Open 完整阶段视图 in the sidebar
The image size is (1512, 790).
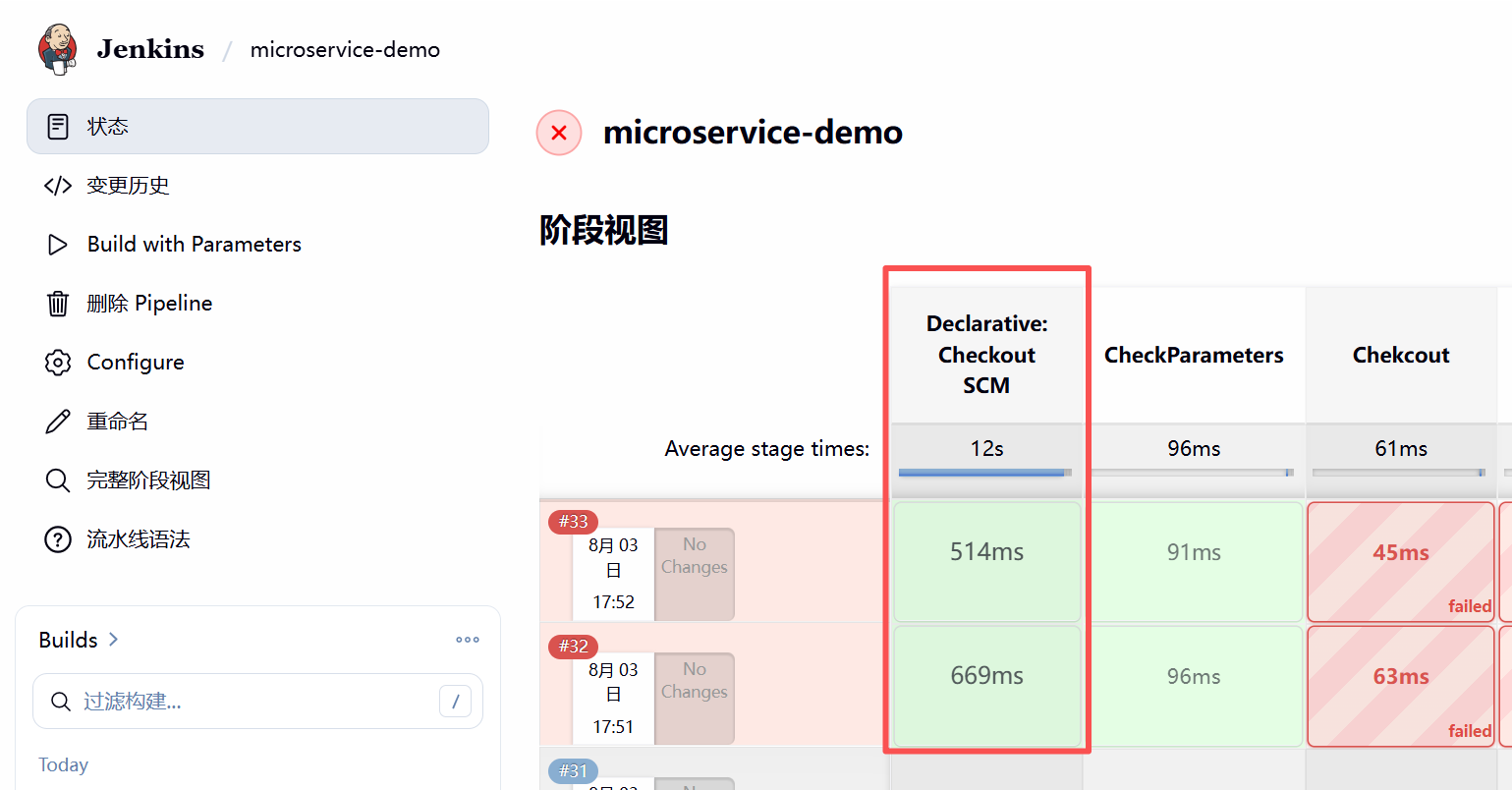pyautogui.click(x=257, y=480)
